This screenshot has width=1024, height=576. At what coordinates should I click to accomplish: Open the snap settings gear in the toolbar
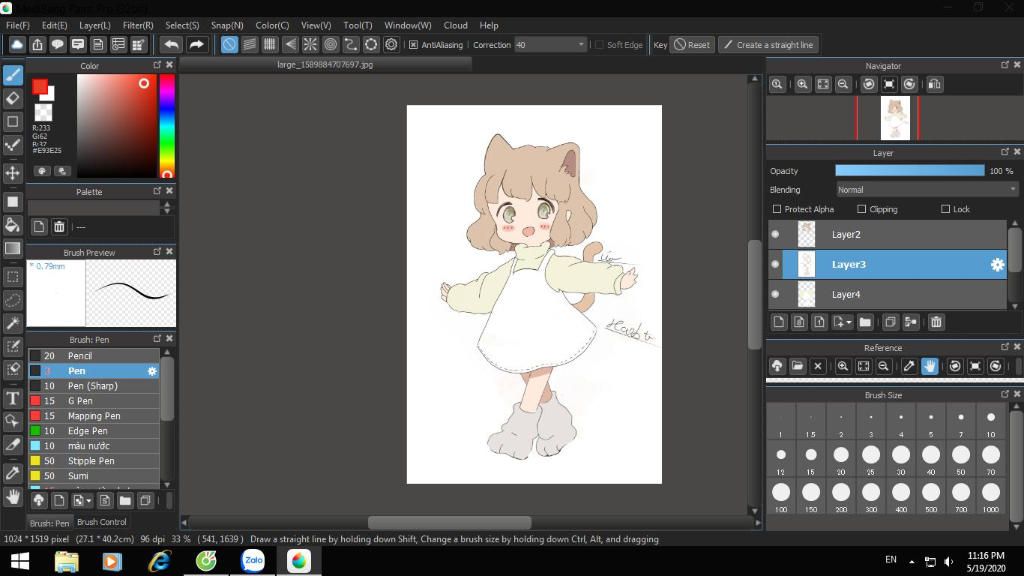click(391, 44)
